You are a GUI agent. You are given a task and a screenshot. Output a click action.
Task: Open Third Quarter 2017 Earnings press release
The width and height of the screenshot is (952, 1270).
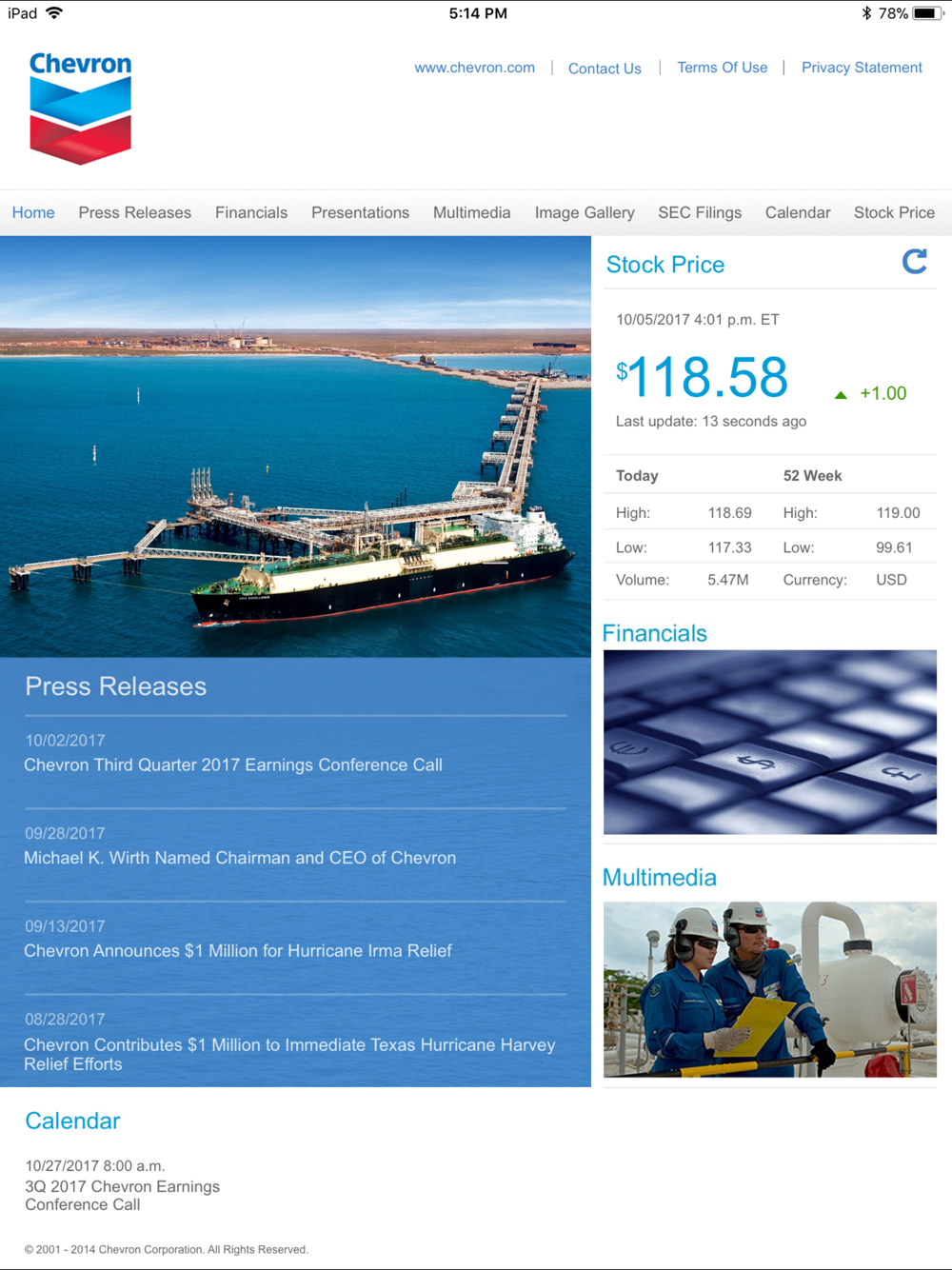point(233,764)
